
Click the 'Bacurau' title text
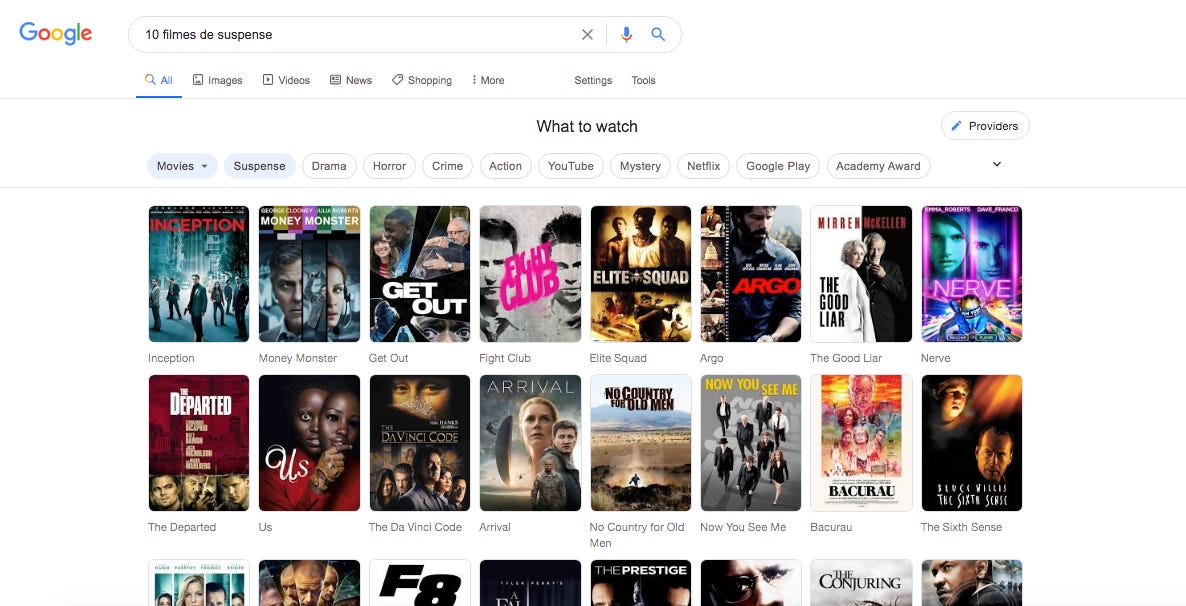831,527
